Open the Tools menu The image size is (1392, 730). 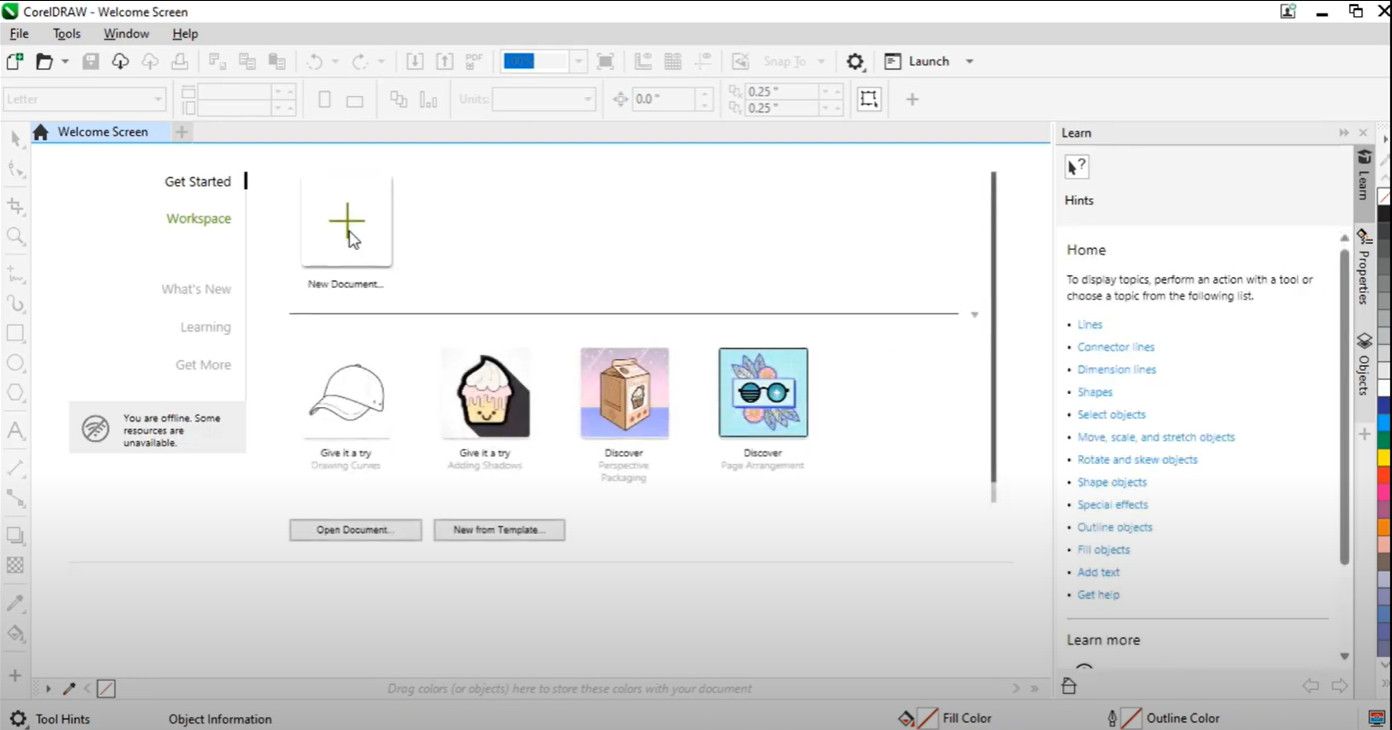(67, 33)
